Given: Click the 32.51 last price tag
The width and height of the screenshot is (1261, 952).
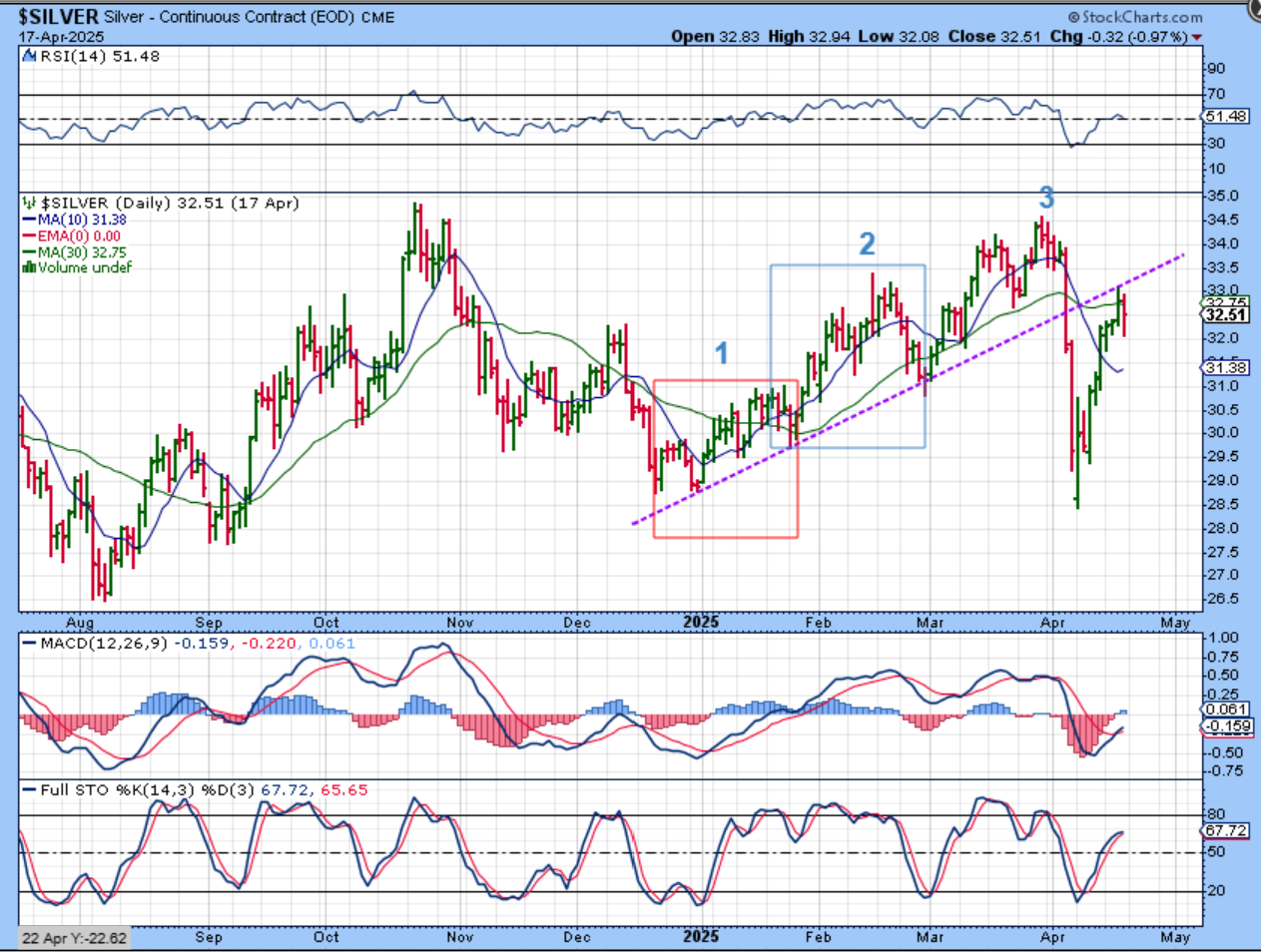Looking at the screenshot, I should click(1226, 315).
